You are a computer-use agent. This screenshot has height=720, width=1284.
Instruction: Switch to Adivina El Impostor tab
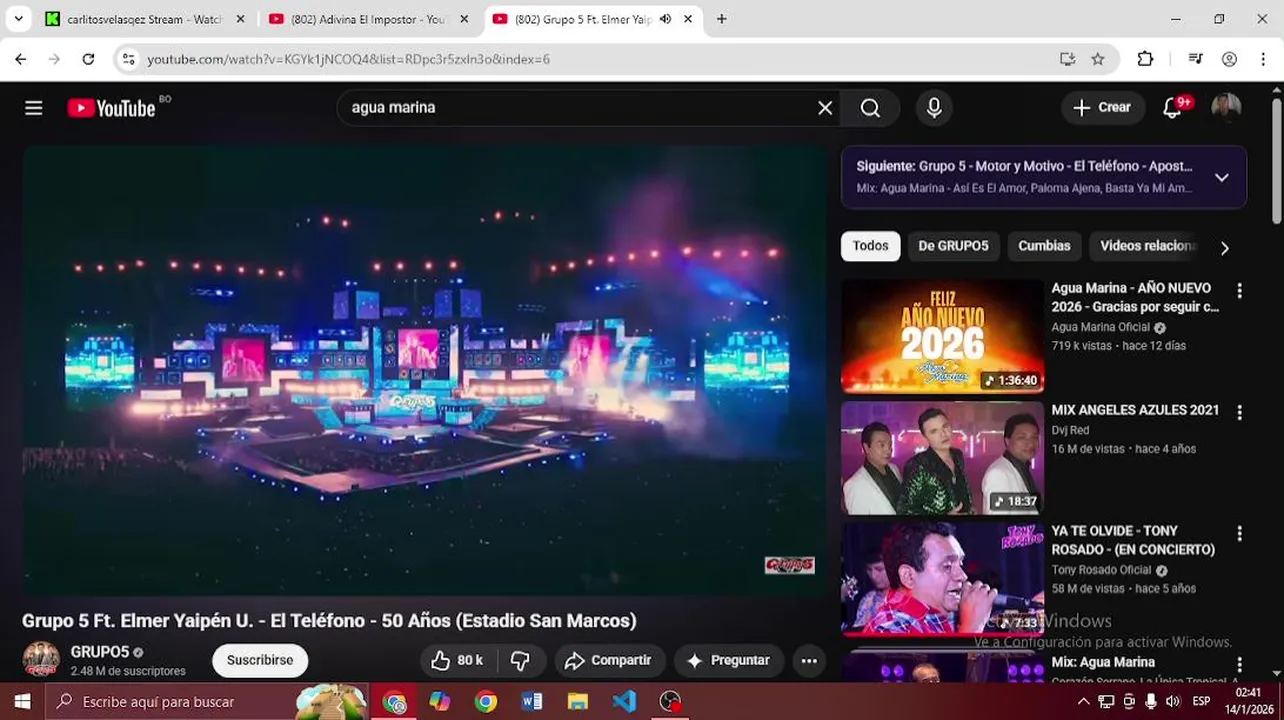click(366, 19)
